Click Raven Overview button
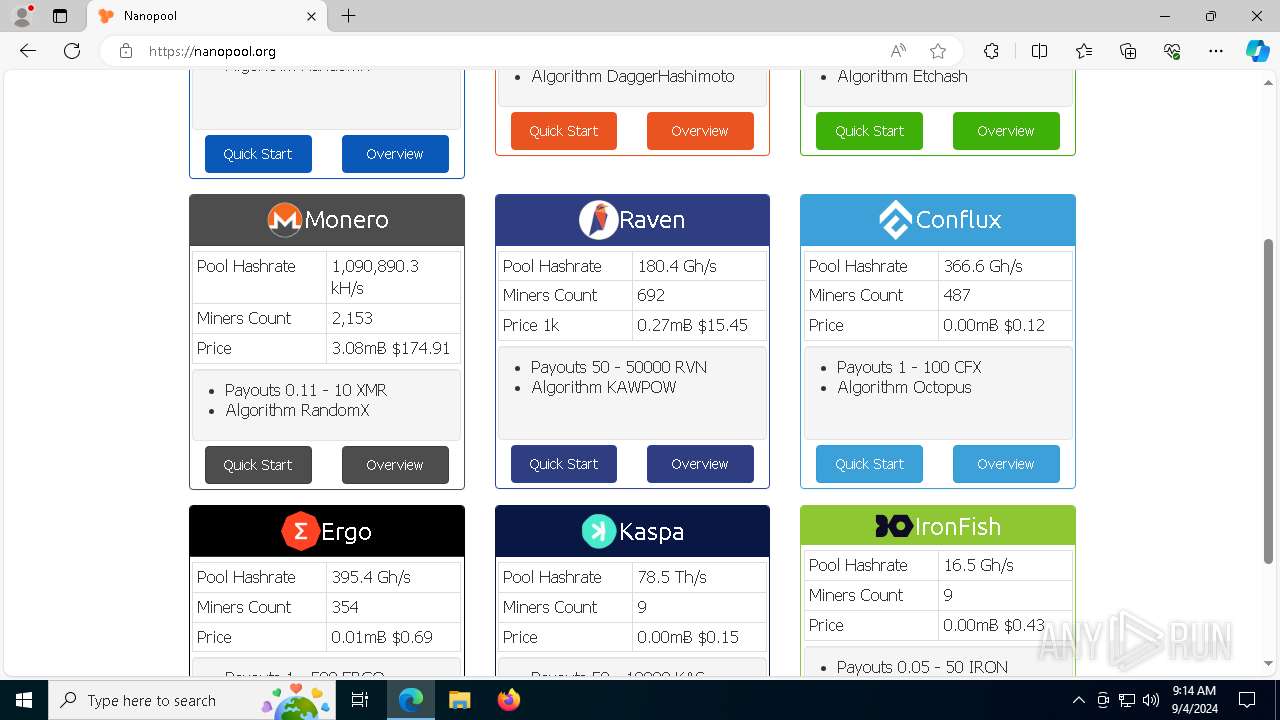Viewport: 1280px width, 720px height. (x=700, y=464)
